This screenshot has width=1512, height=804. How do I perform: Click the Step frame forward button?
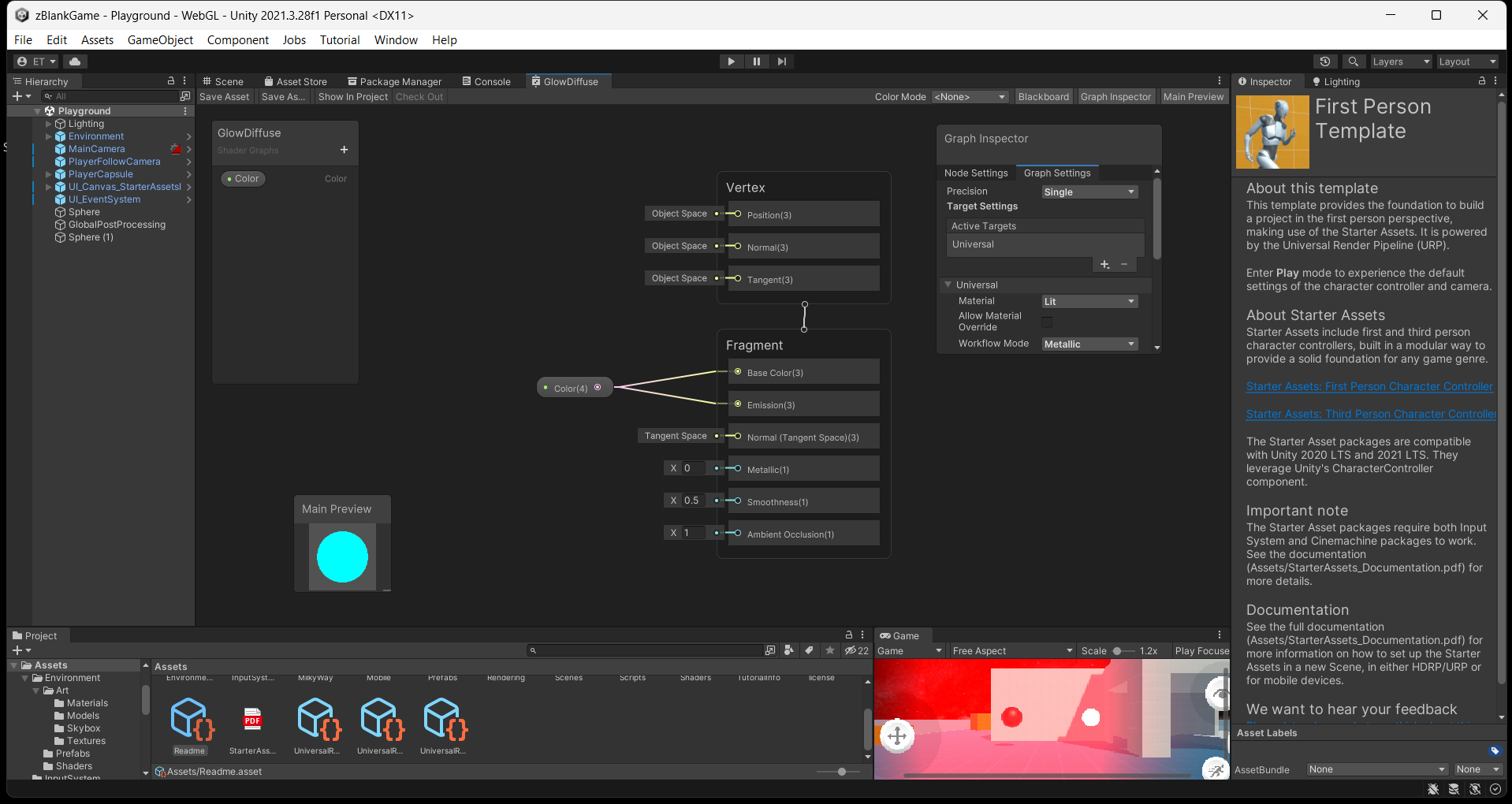click(x=781, y=61)
